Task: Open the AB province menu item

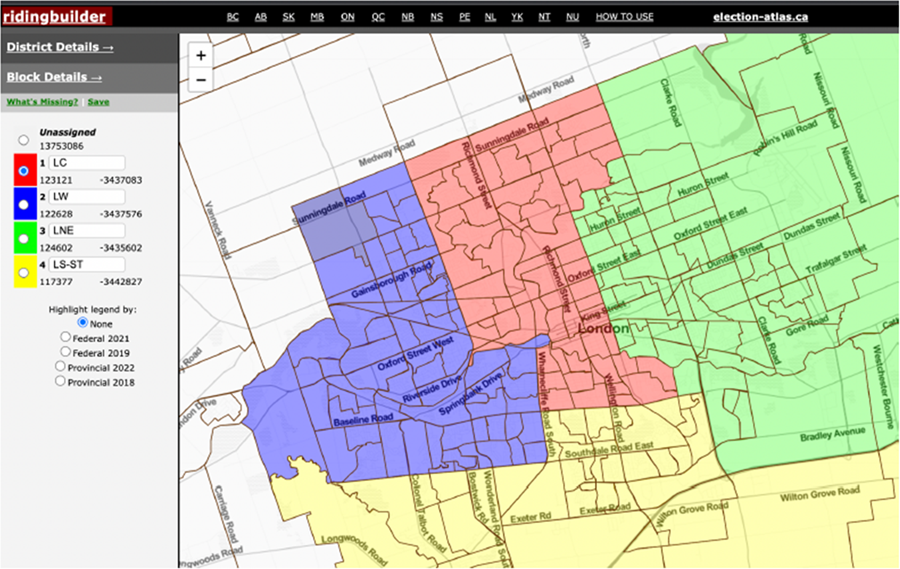Action: 261,17
